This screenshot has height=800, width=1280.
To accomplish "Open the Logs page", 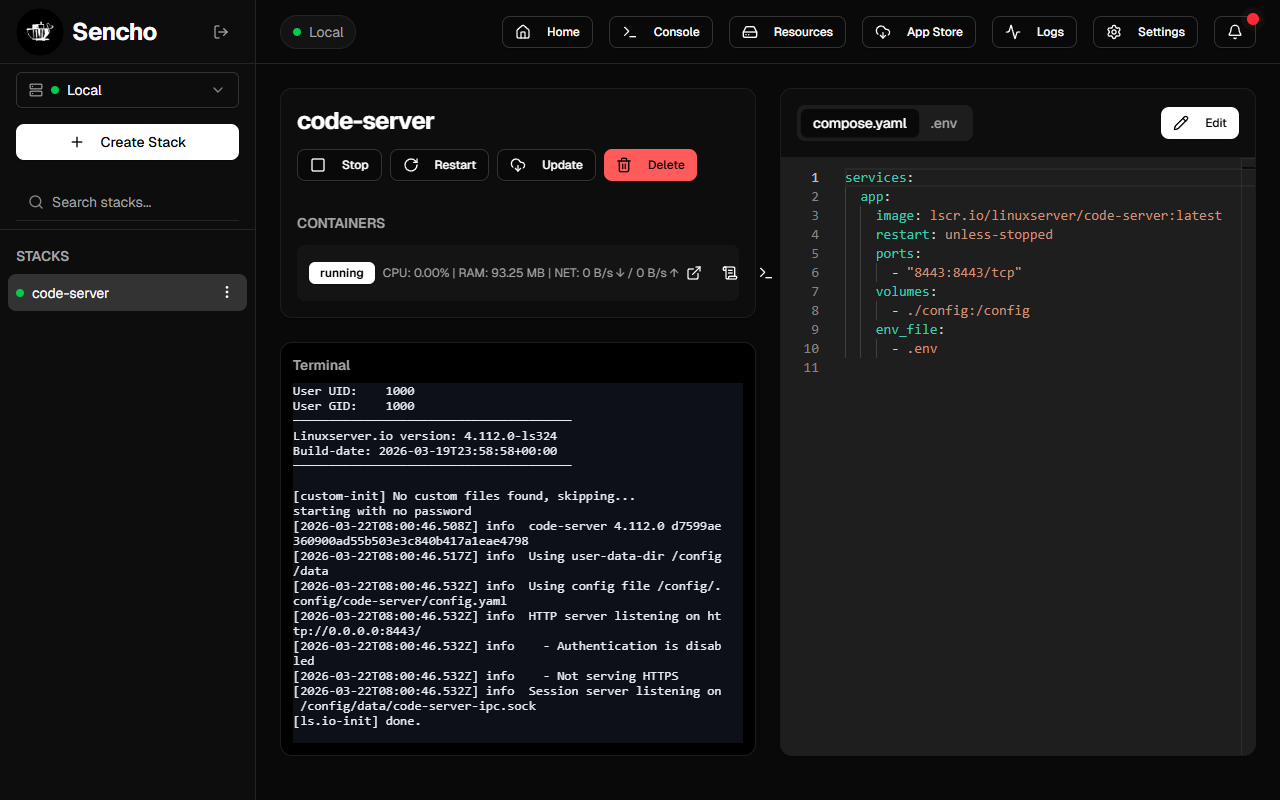I will click(x=1034, y=32).
